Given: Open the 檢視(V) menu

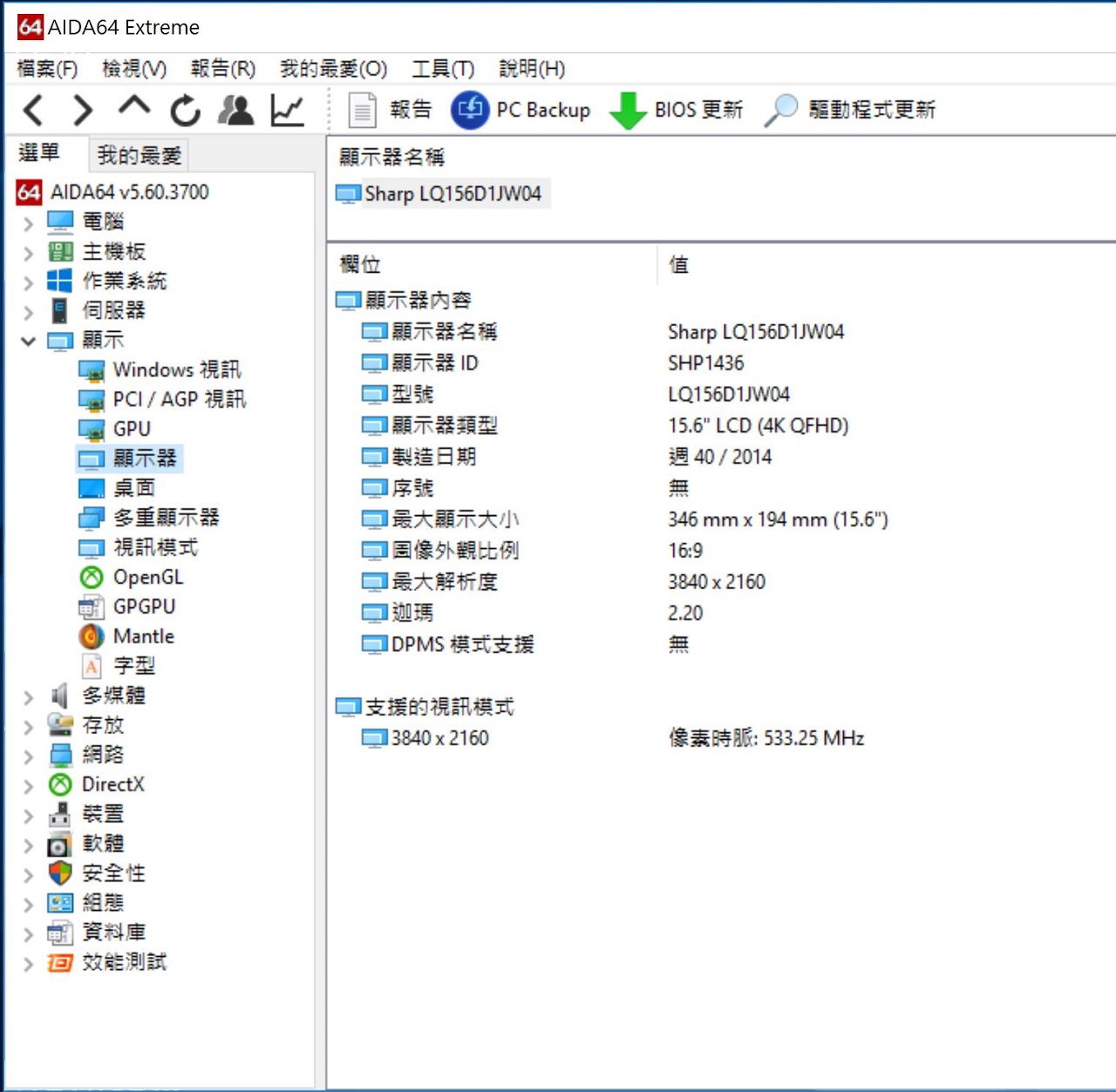Looking at the screenshot, I should [134, 68].
